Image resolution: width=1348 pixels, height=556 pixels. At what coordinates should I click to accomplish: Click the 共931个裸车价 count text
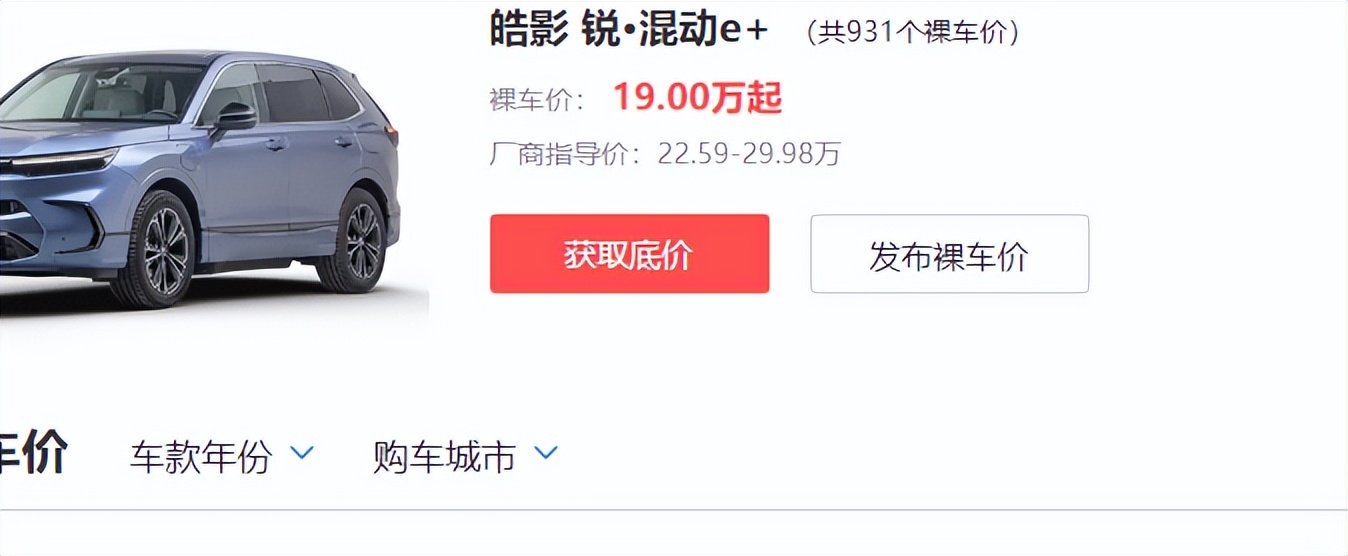click(x=913, y=32)
